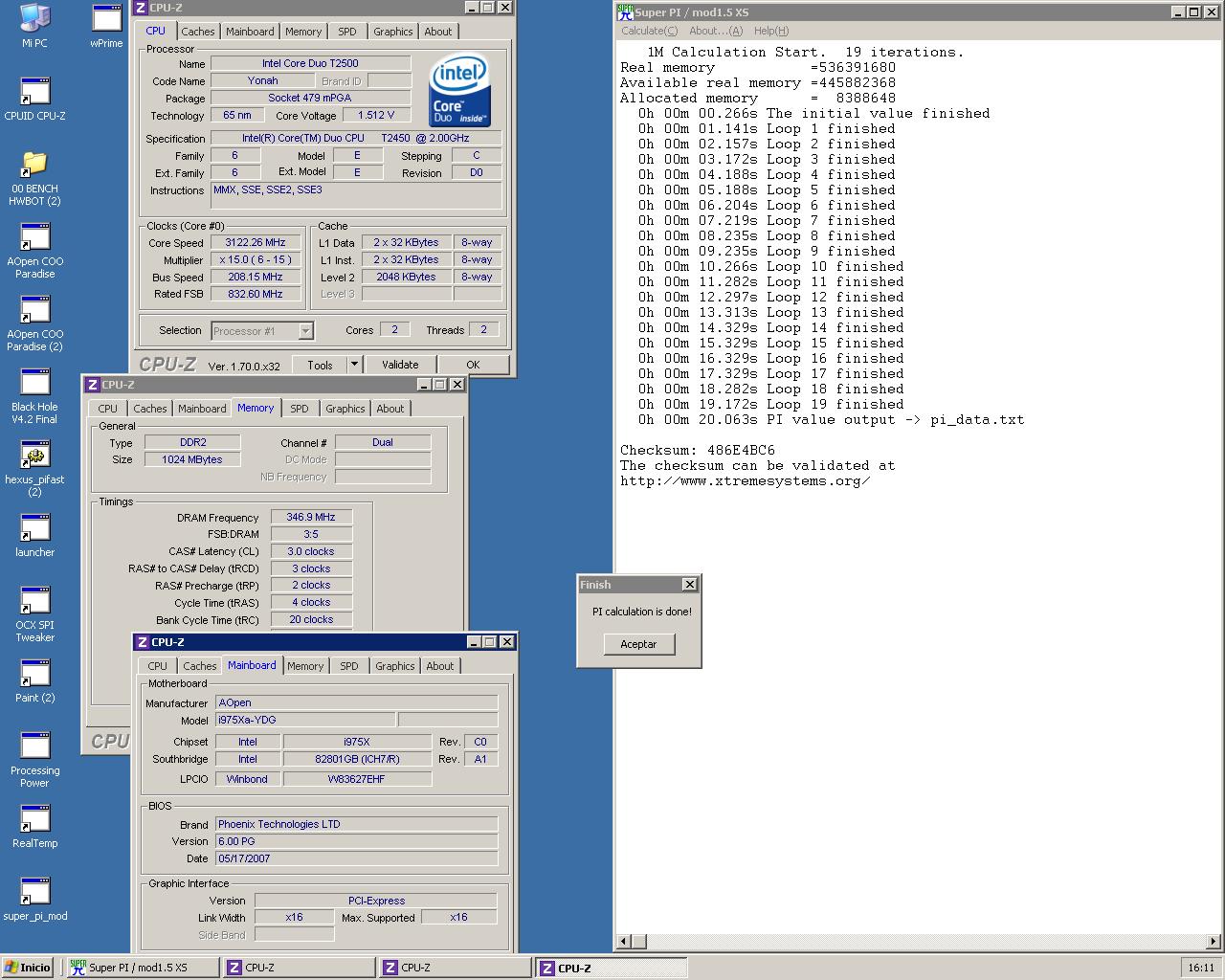Launch CPUID CPU-Z desktop shortcut
1225x980 pixels.
(34, 99)
